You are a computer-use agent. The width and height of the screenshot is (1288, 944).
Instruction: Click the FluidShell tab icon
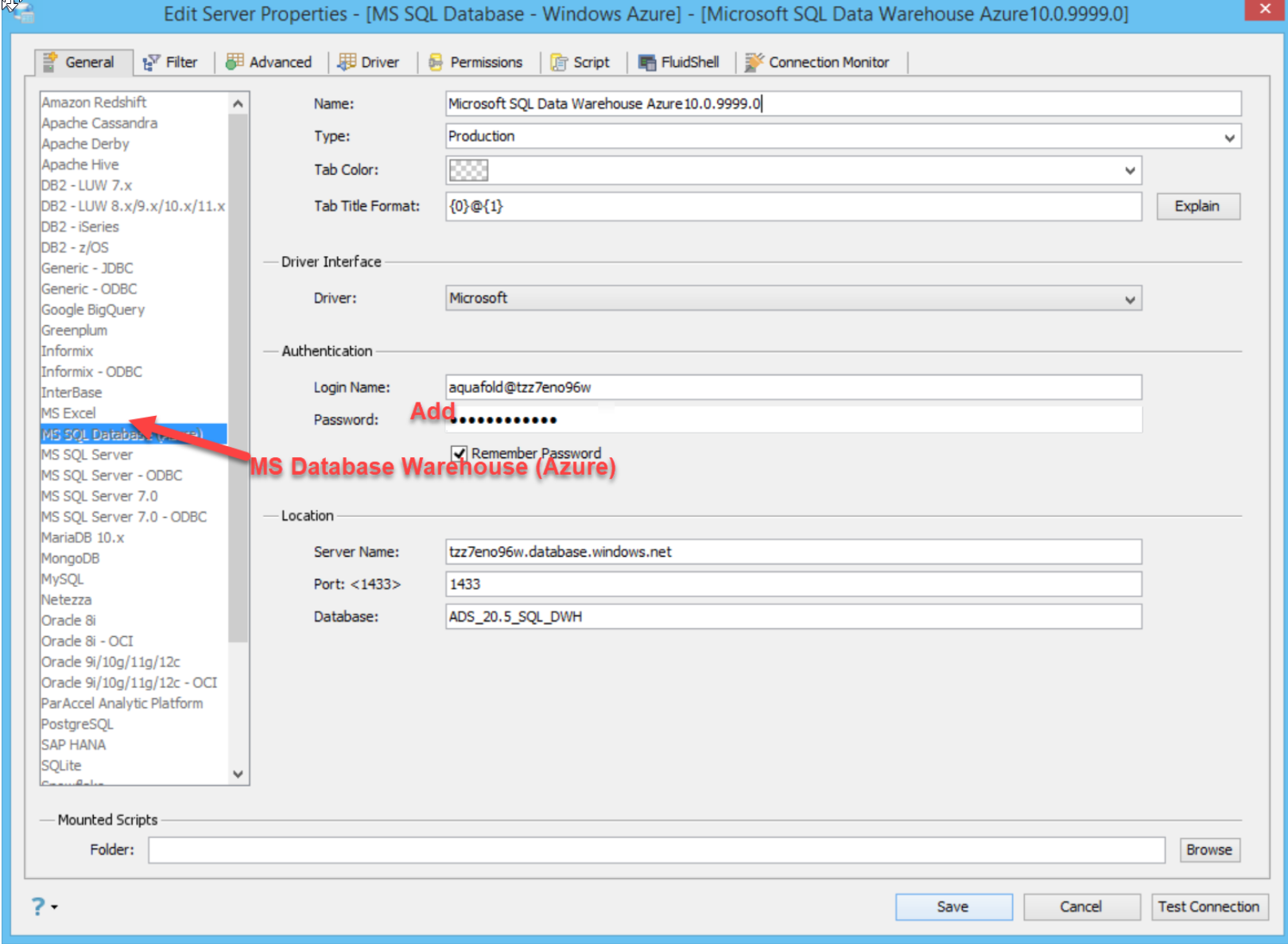(647, 62)
